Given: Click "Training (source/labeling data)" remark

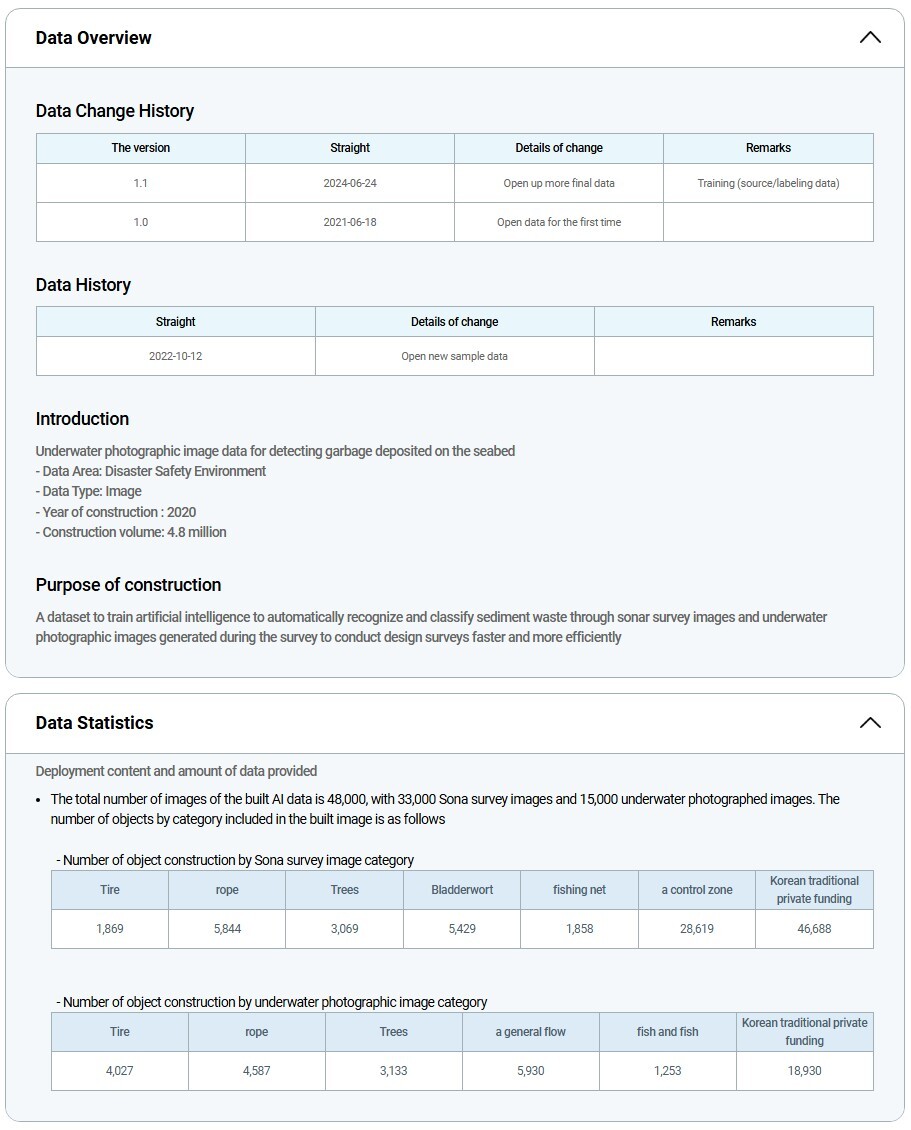Looking at the screenshot, I should pyautogui.click(x=768, y=183).
